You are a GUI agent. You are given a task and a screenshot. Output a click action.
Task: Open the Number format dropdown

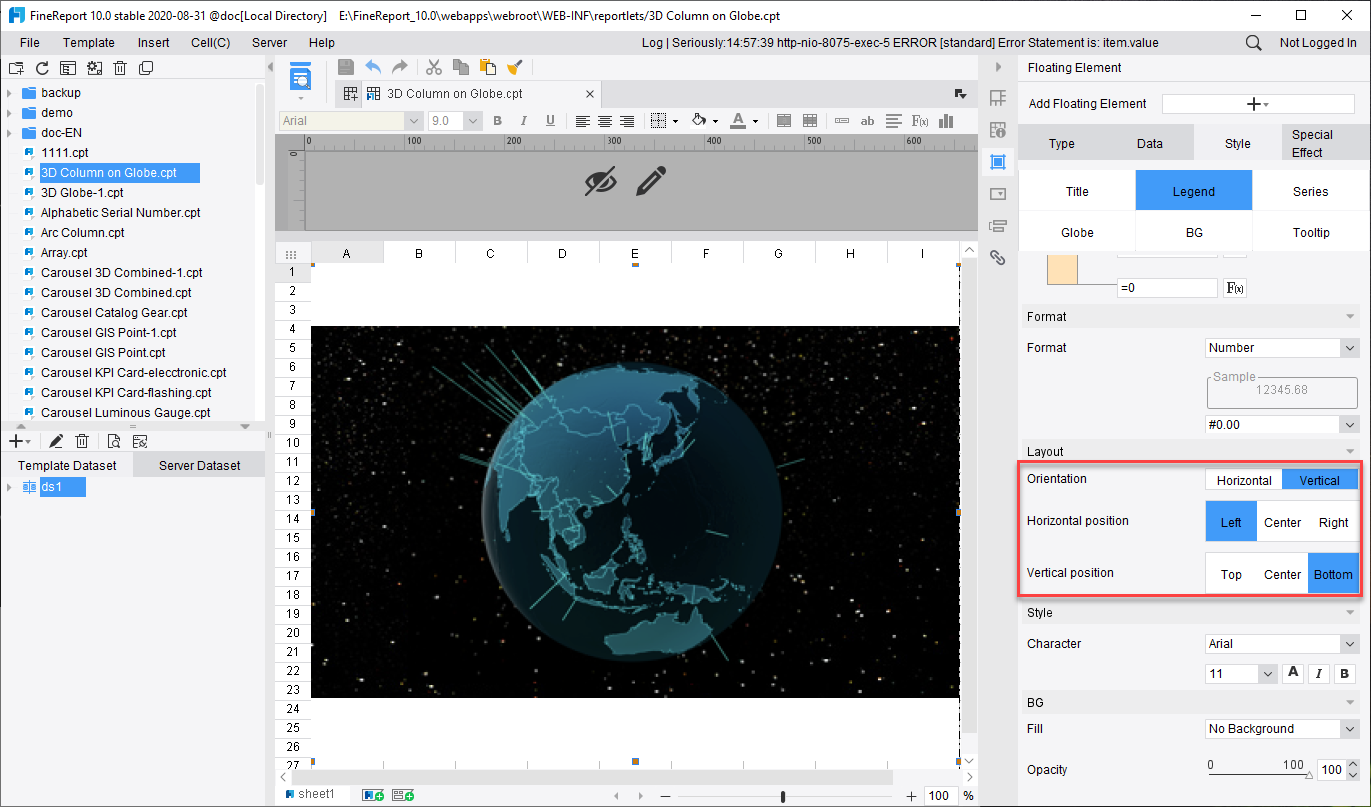click(1350, 348)
